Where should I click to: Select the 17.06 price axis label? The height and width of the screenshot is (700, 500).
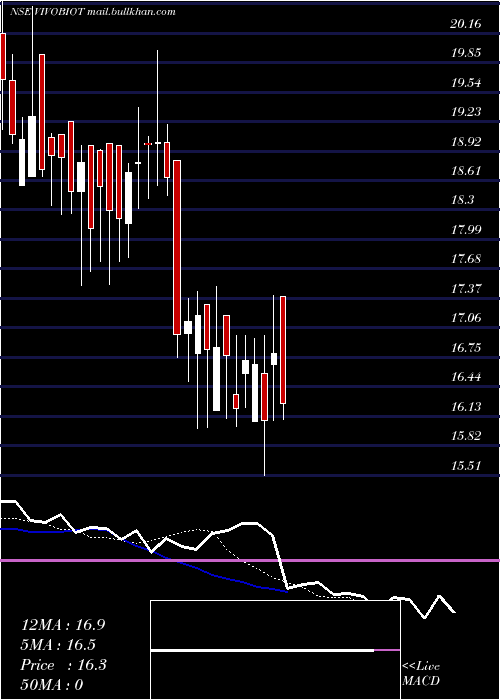pos(466,318)
